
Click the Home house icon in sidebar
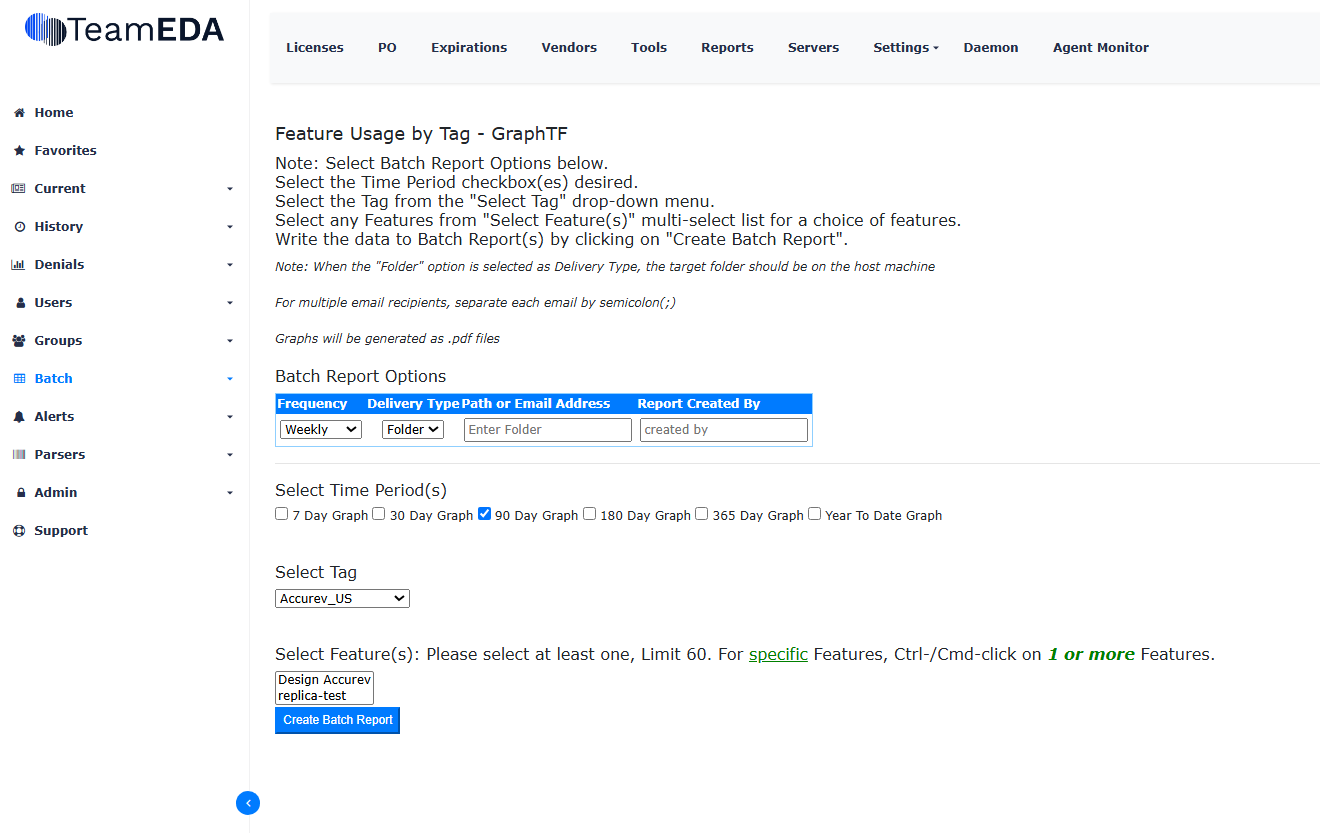pos(18,113)
